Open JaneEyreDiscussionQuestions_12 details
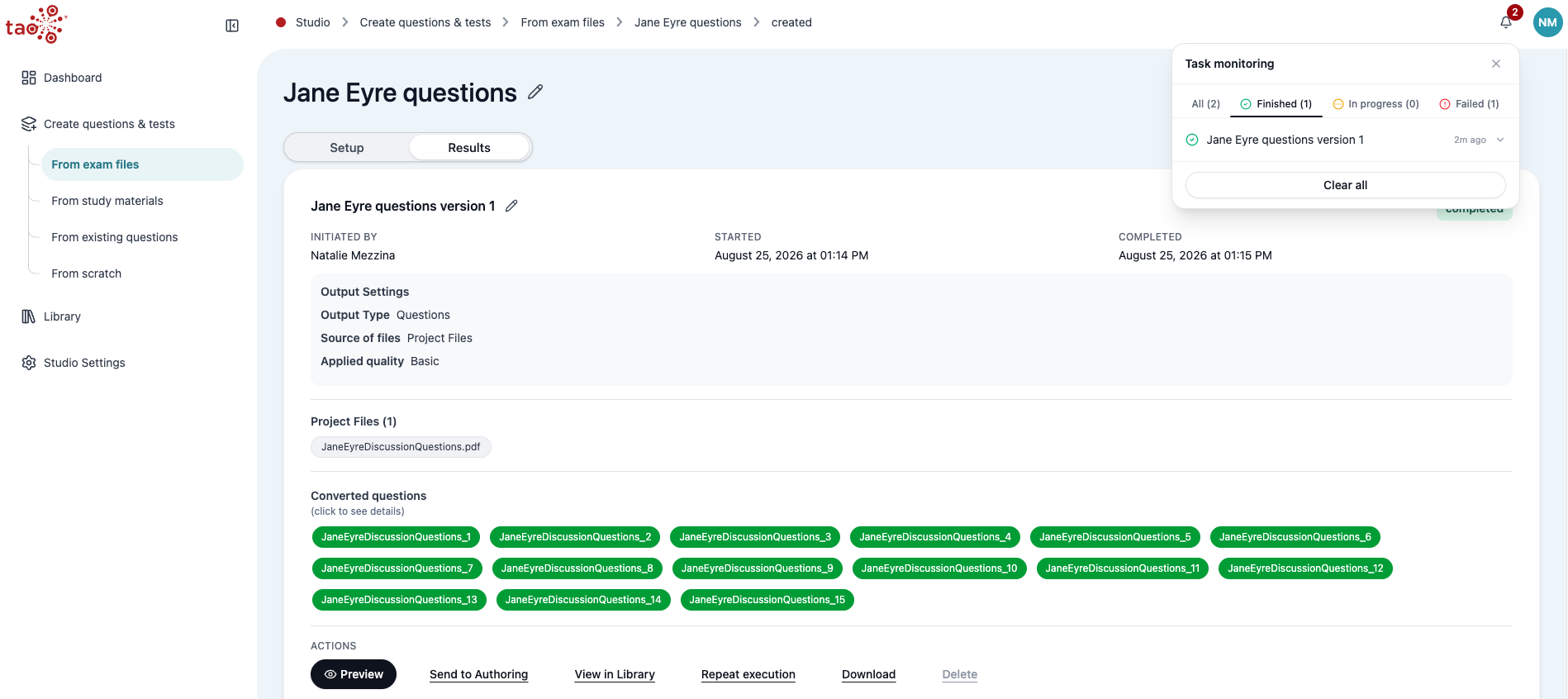 click(1305, 568)
